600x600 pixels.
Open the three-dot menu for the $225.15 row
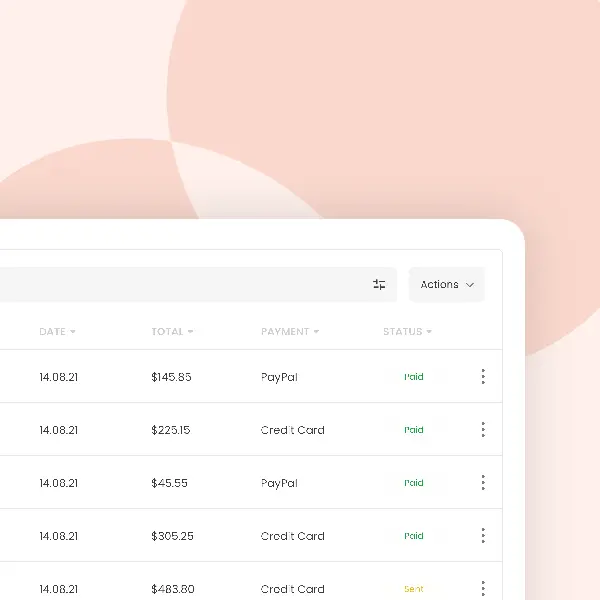tap(483, 430)
